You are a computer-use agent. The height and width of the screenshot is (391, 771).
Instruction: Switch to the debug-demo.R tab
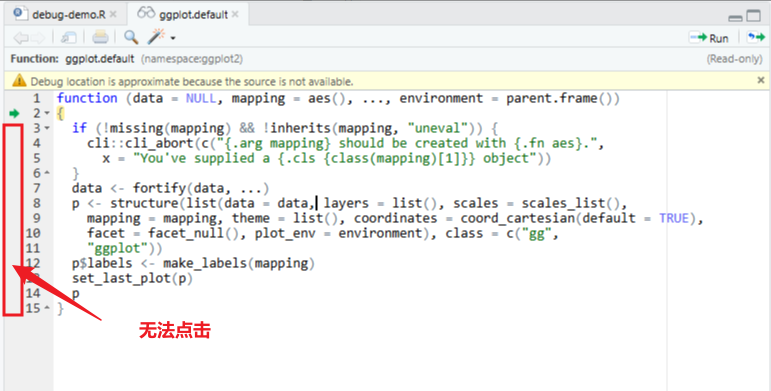point(68,14)
